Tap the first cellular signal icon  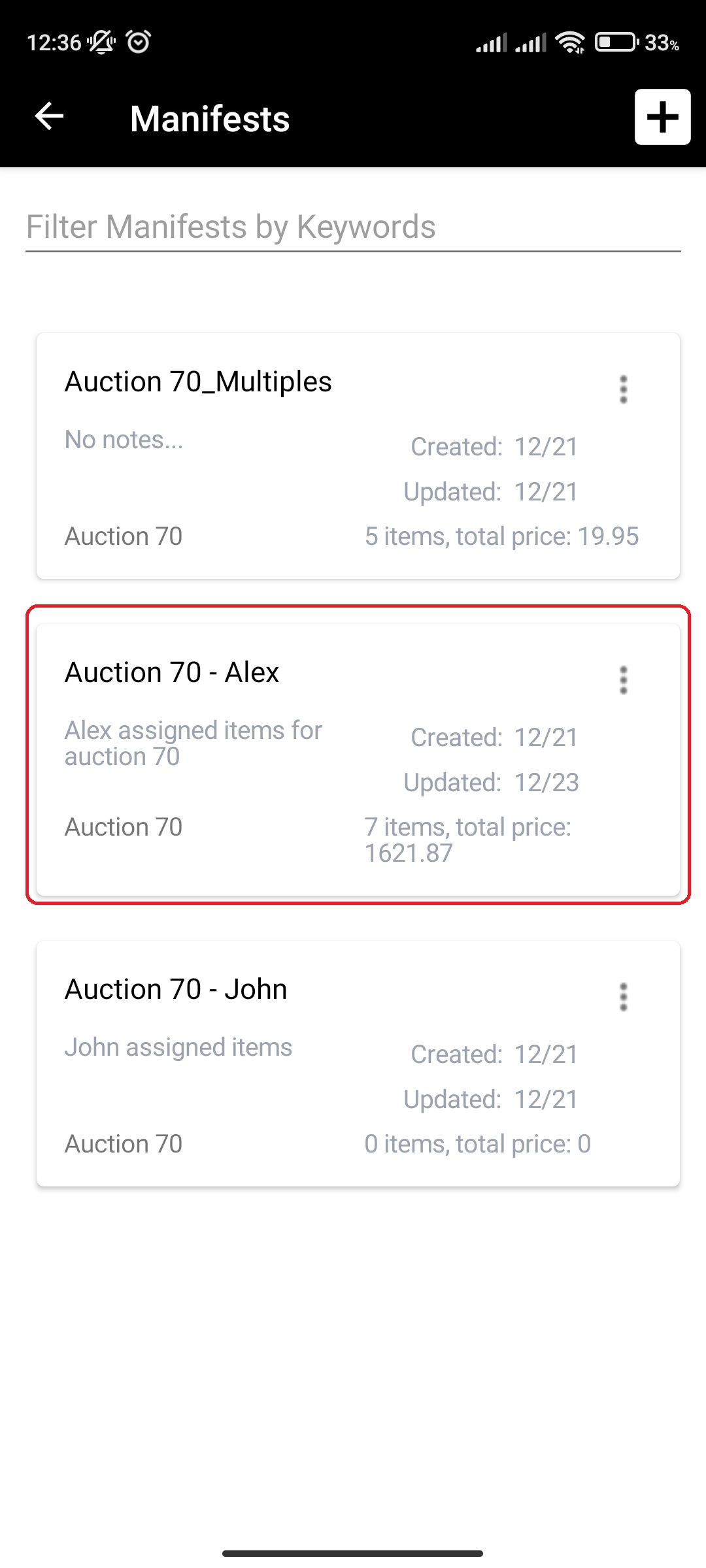(492, 43)
